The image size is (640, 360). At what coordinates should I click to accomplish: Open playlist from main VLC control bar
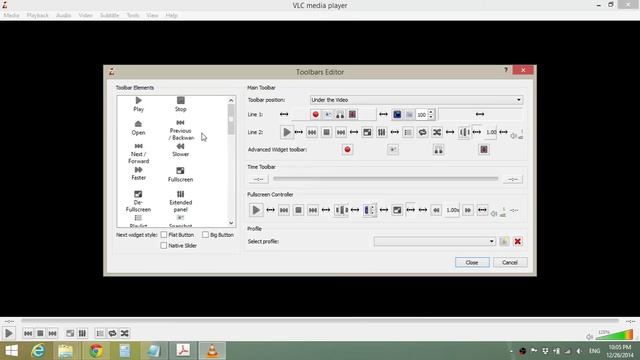coord(100,333)
